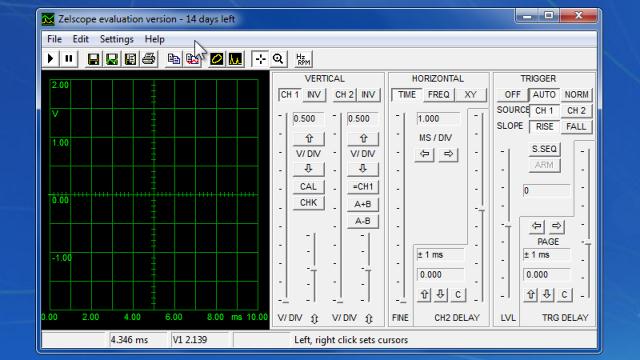Viewport: 640px width, 360px height.
Task: Set trigger mode to AUTO
Action: [544, 95]
